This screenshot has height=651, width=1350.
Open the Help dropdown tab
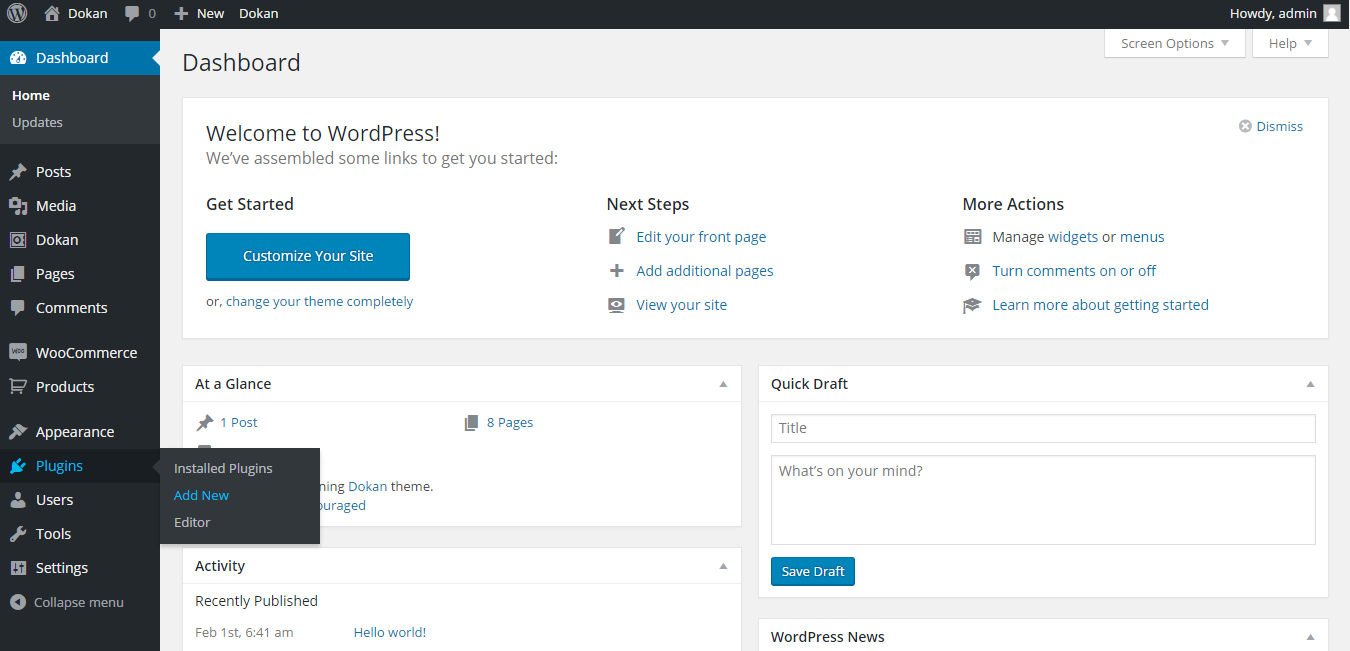[1290, 43]
